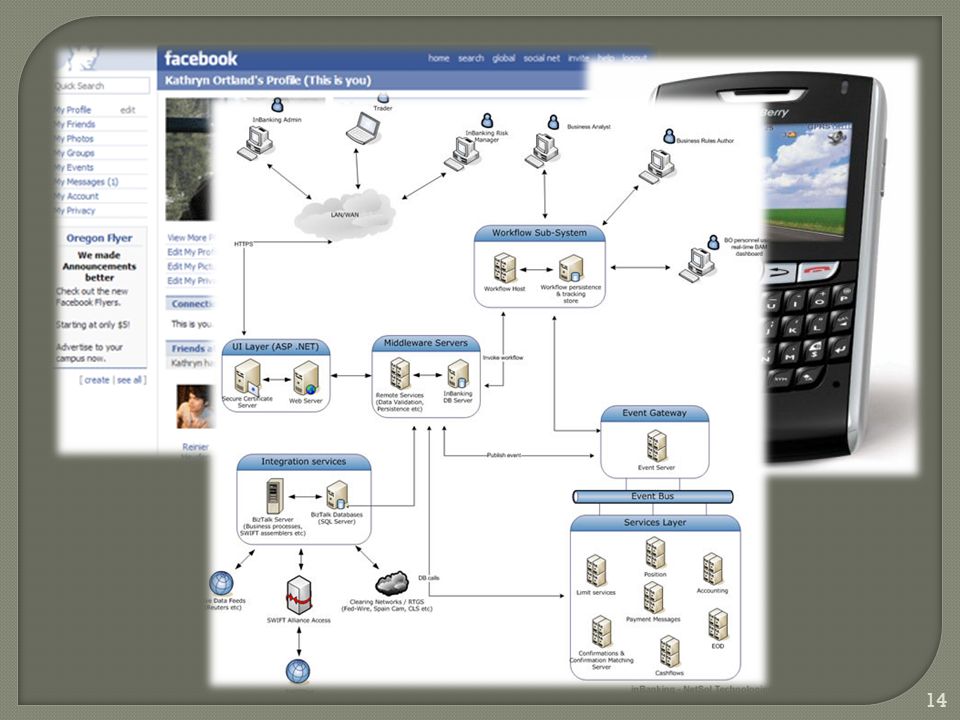Viewport: 960px width, 720px height.
Task: Click the Invoke workflow arrow label
Action: click(x=503, y=358)
